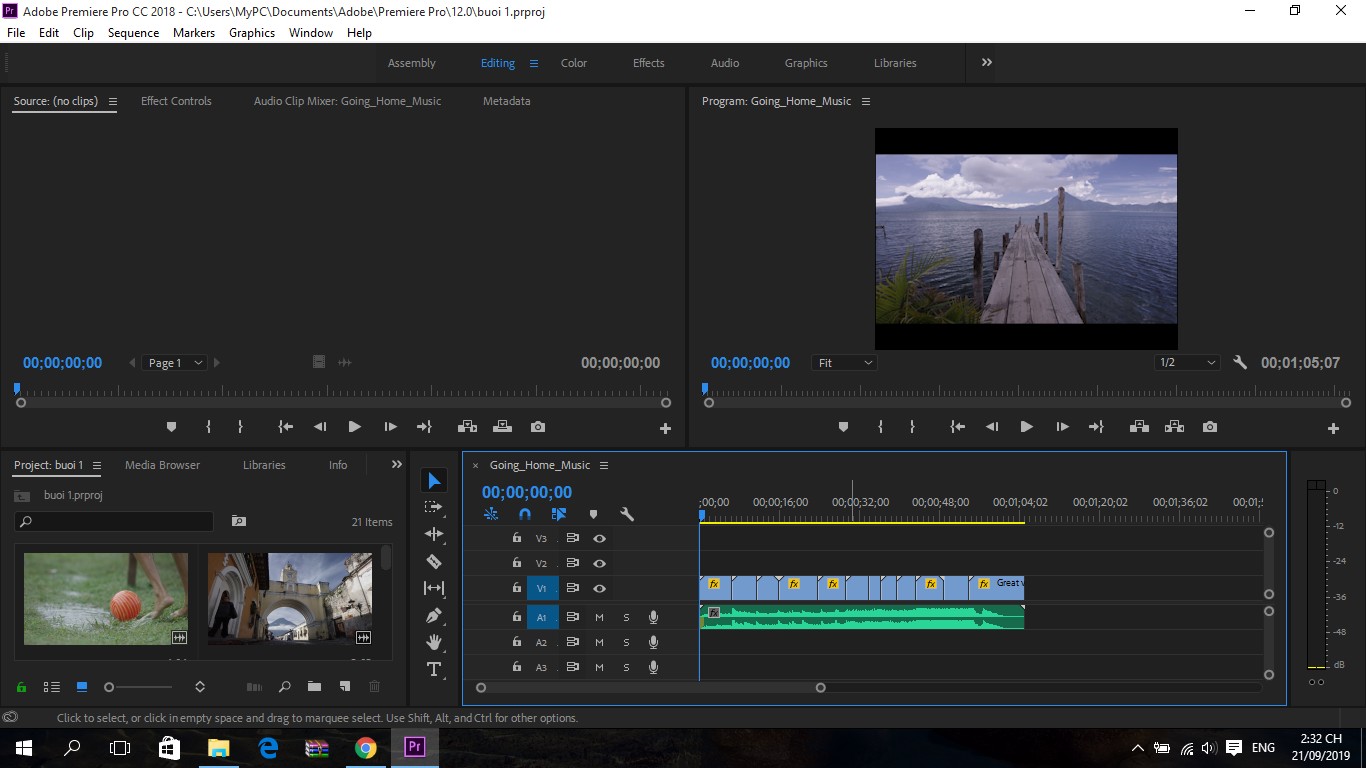1366x768 pixels.
Task: Expand the workspace overflow chevron menu
Action: pyautogui.click(x=987, y=62)
